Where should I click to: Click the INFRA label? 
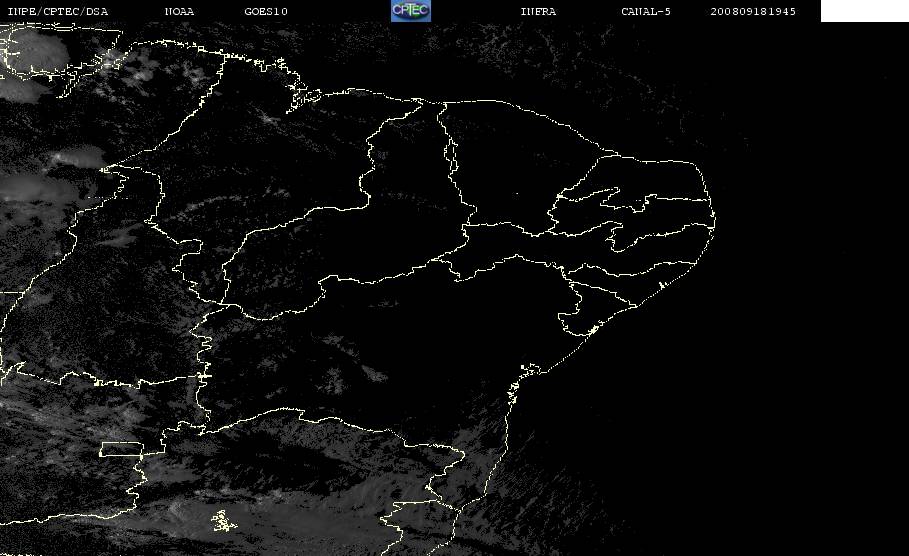pyautogui.click(x=538, y=11)
